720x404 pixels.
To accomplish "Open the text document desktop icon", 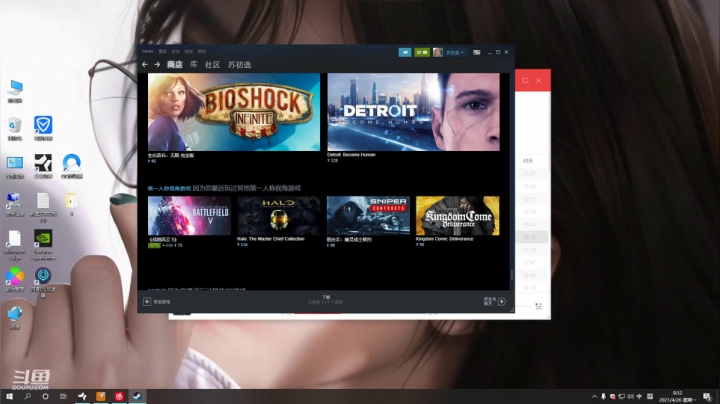I will click(43, 207).
